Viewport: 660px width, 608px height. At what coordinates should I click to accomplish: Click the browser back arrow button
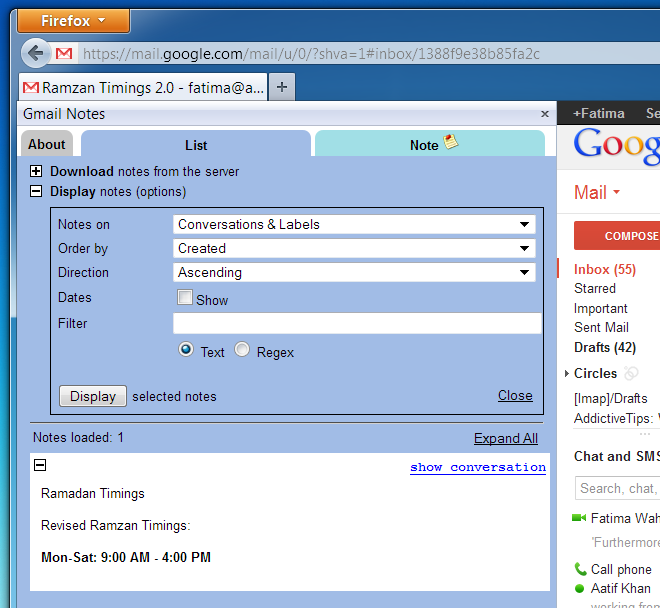pos(36,53)
